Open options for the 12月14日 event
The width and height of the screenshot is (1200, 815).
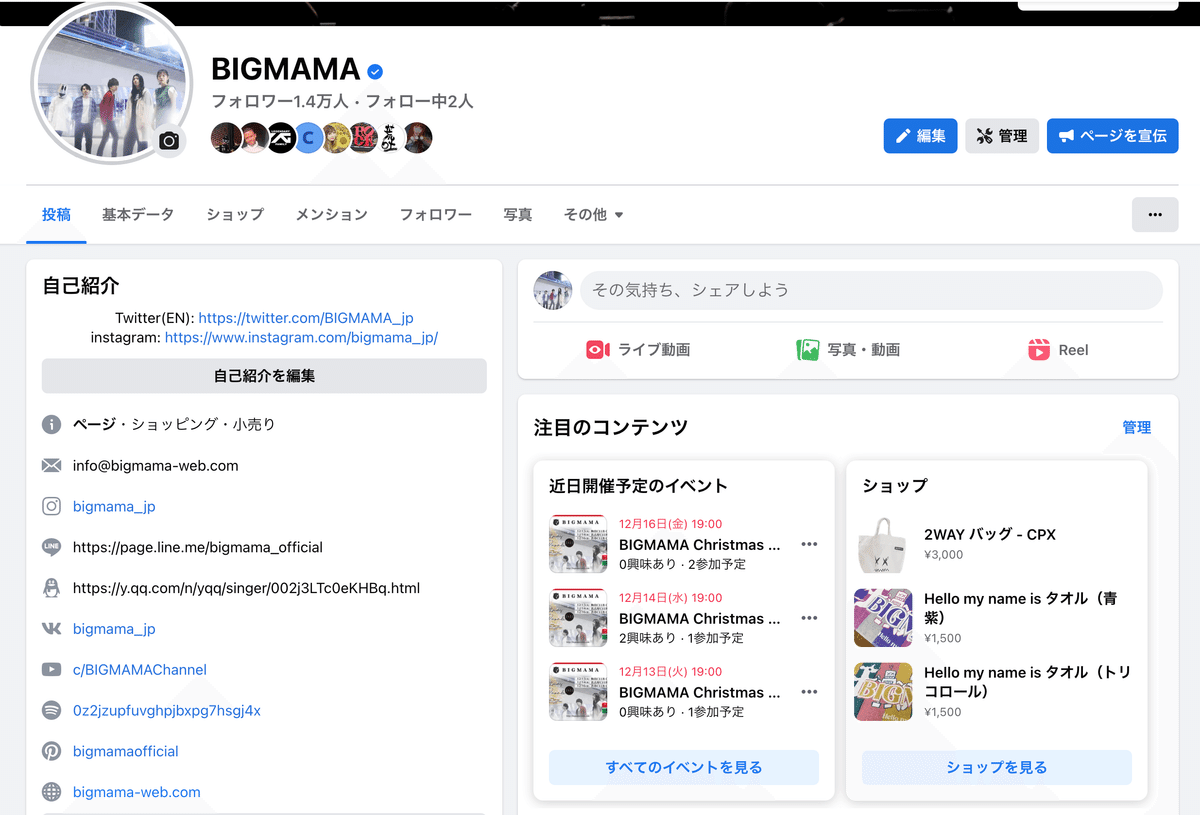[809, 618]
